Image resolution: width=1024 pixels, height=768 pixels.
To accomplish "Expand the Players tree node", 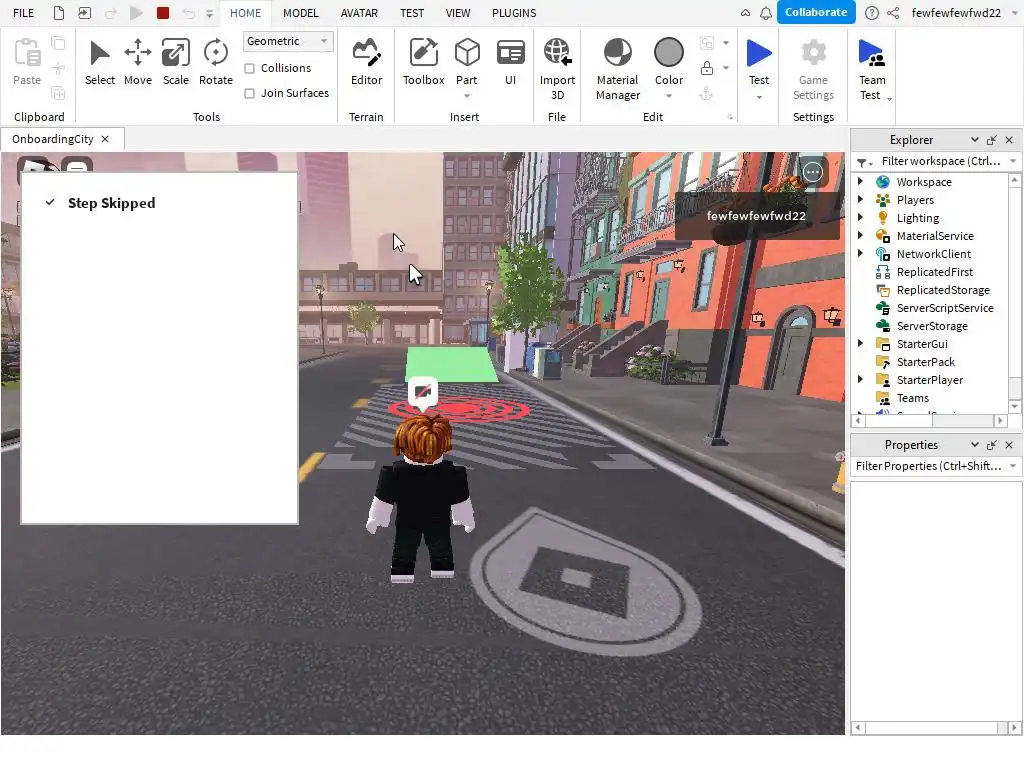I will [x=860, y=199].
